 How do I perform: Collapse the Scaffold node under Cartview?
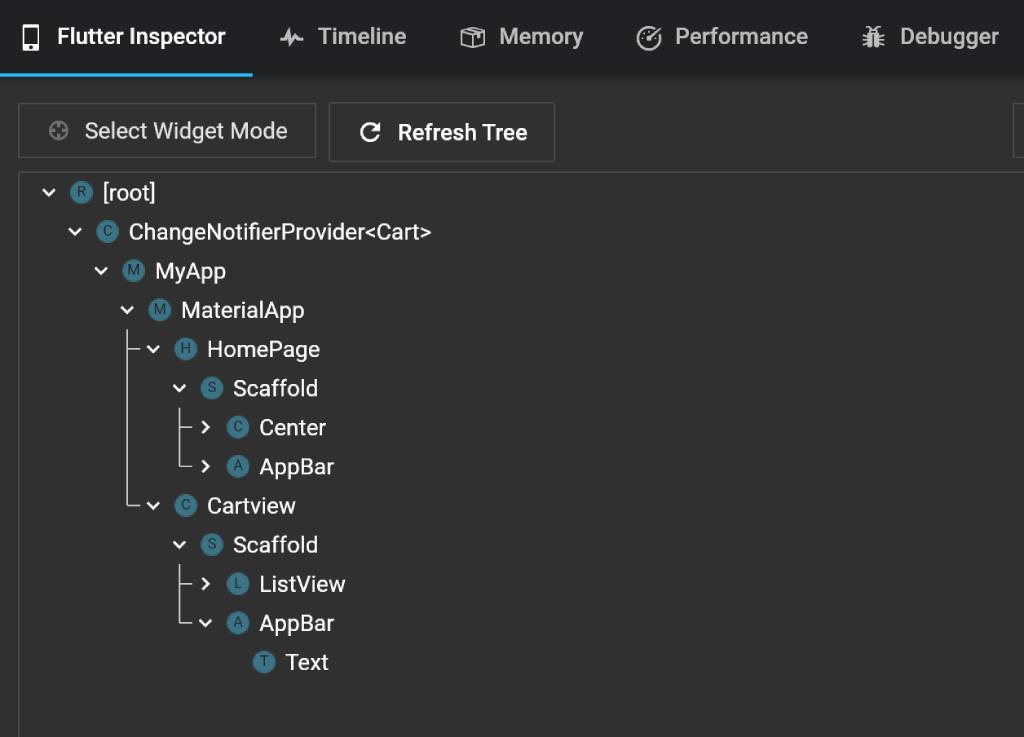[x=180, y=545]
